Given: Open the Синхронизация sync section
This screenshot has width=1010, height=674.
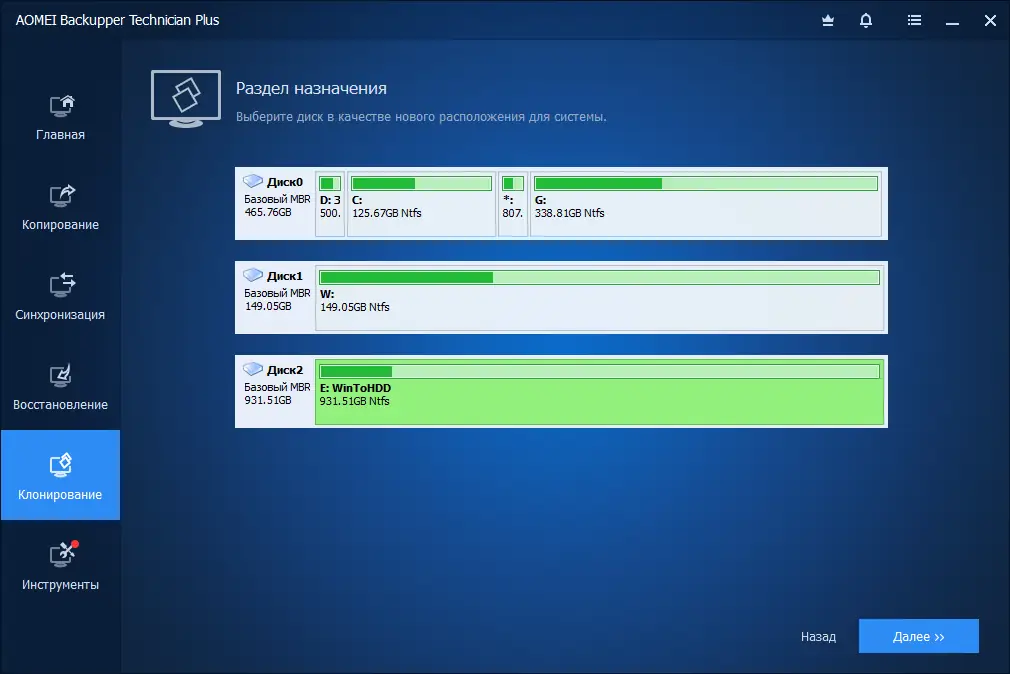Looking at the screenshot, I should click(61, 296).
